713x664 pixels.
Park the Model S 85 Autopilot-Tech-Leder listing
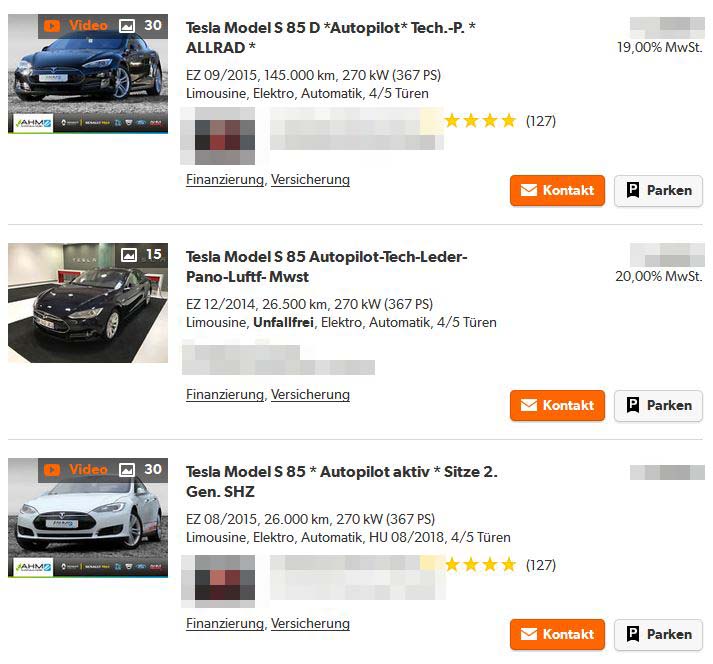coord(658,405)
